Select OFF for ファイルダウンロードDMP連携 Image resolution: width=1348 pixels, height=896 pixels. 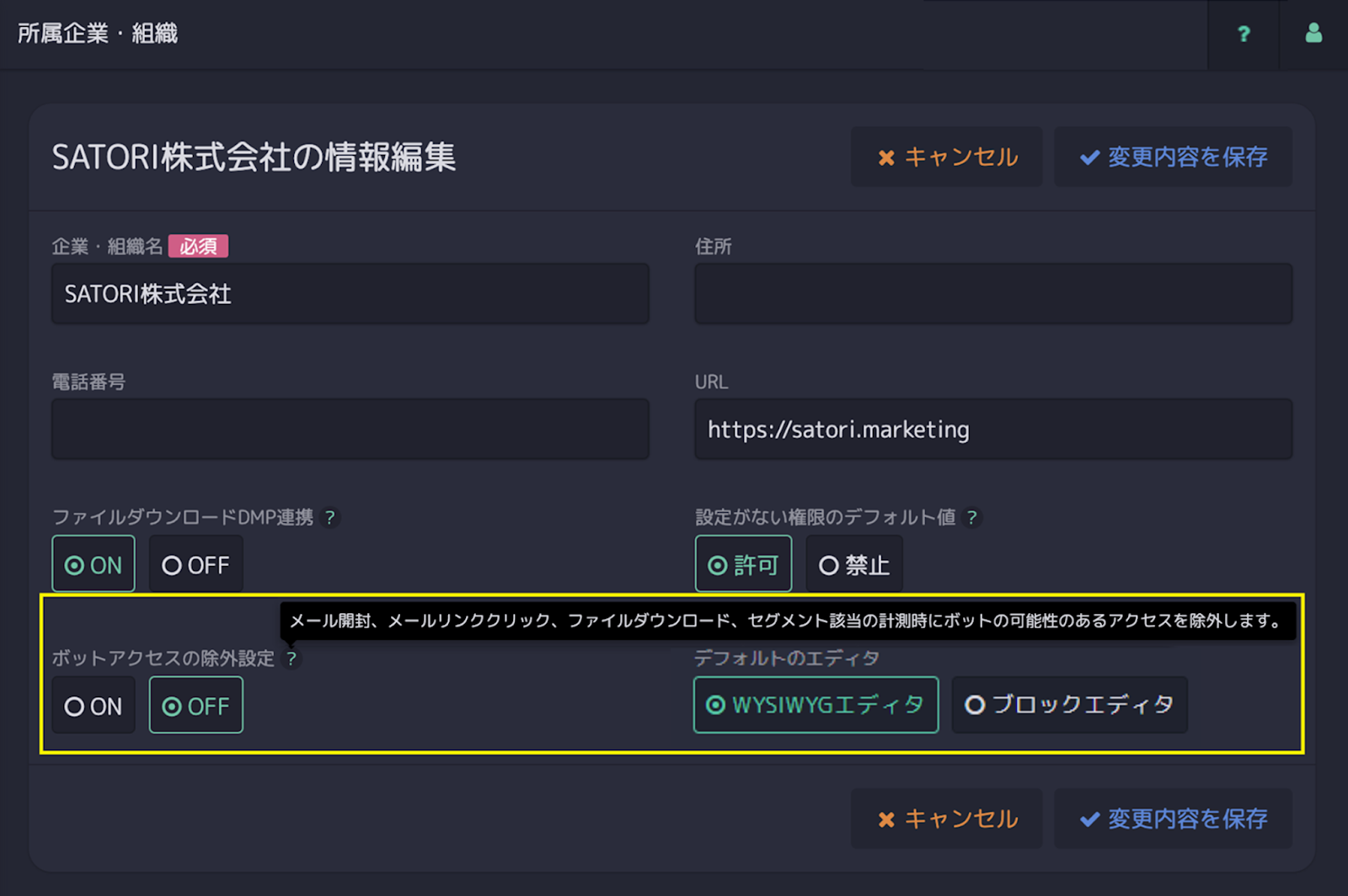(x=196, y=564)
